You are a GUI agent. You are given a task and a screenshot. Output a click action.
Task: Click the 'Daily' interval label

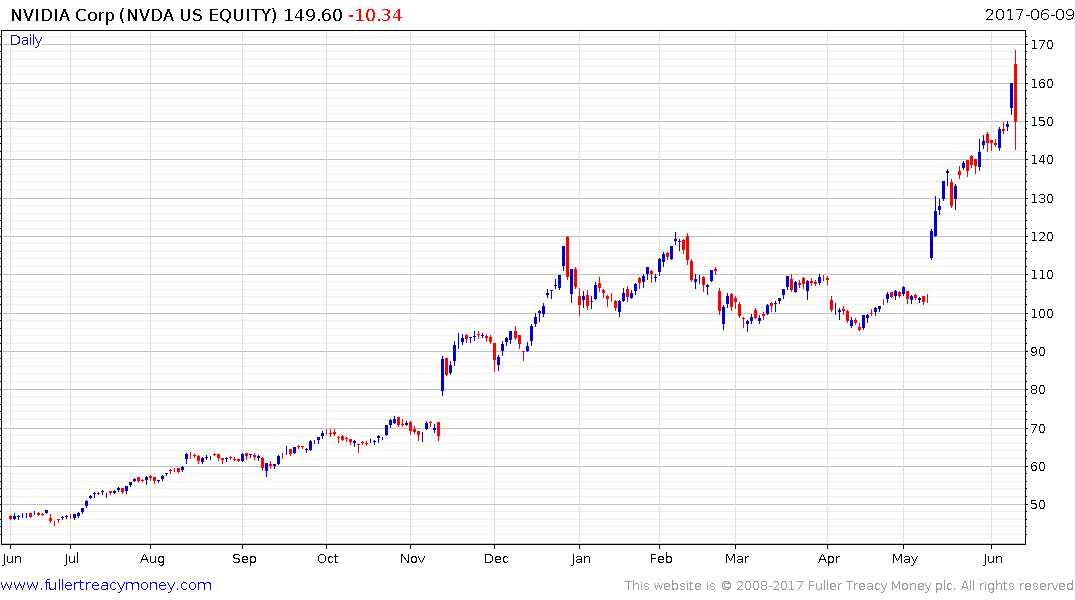pos(26,40)
